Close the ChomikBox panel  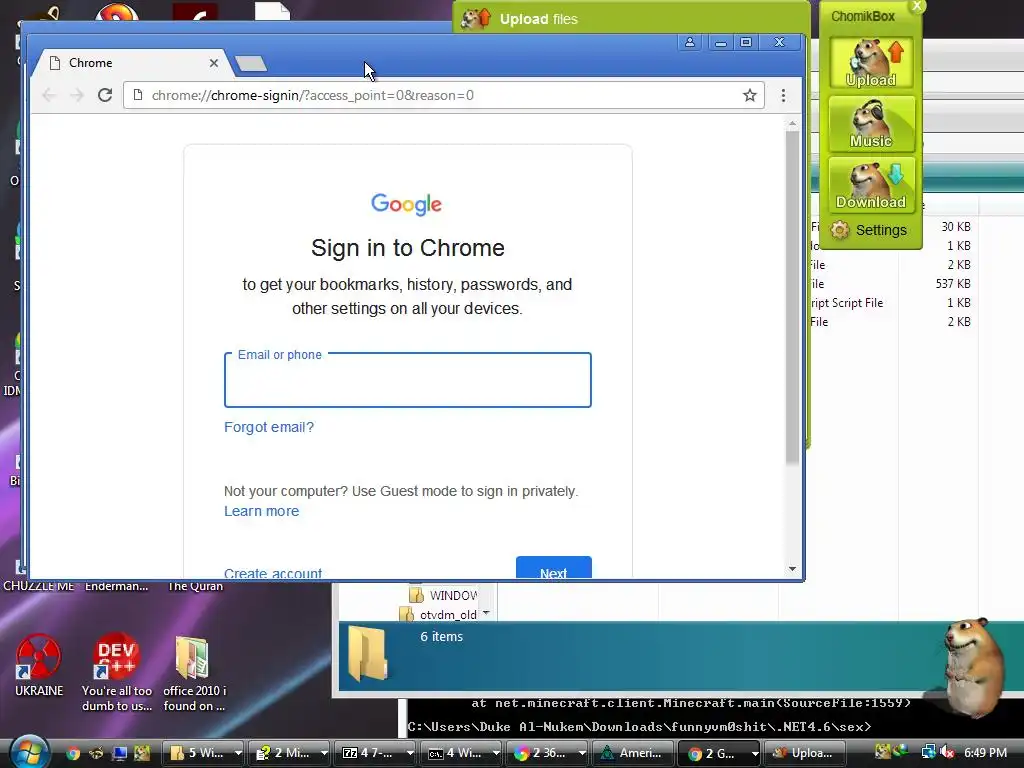tap(917, 6)
